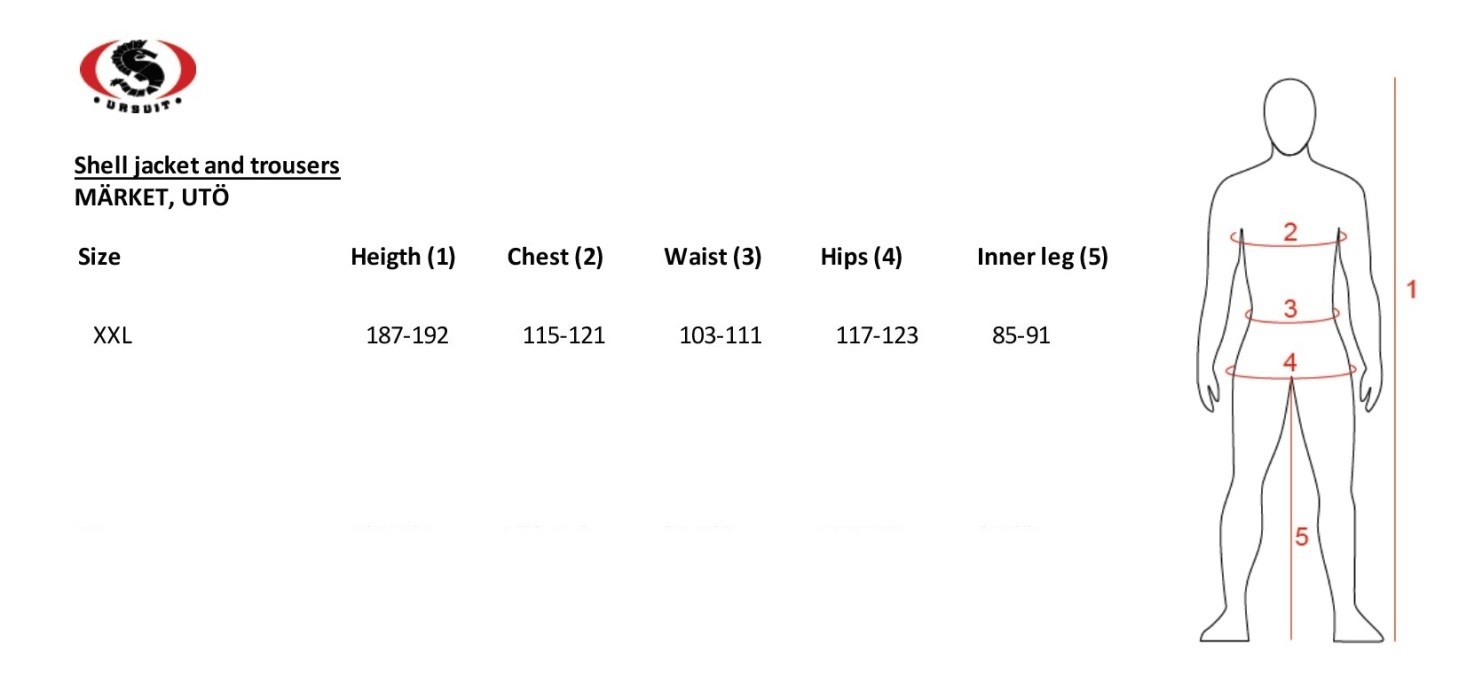This screenshot has width=1482, height=700.
Task: Select the Chest (2) column header
Action: (x=555, y=257)
